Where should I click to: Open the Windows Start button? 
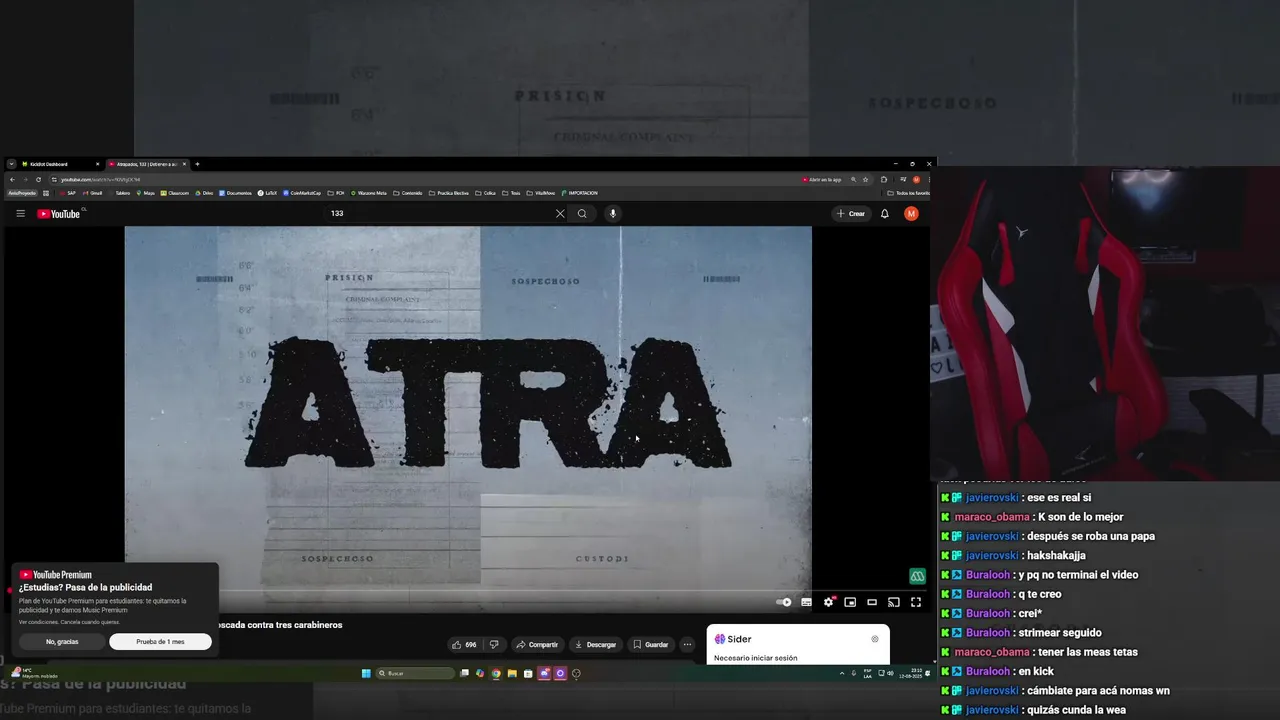click(x=366, y=673)
